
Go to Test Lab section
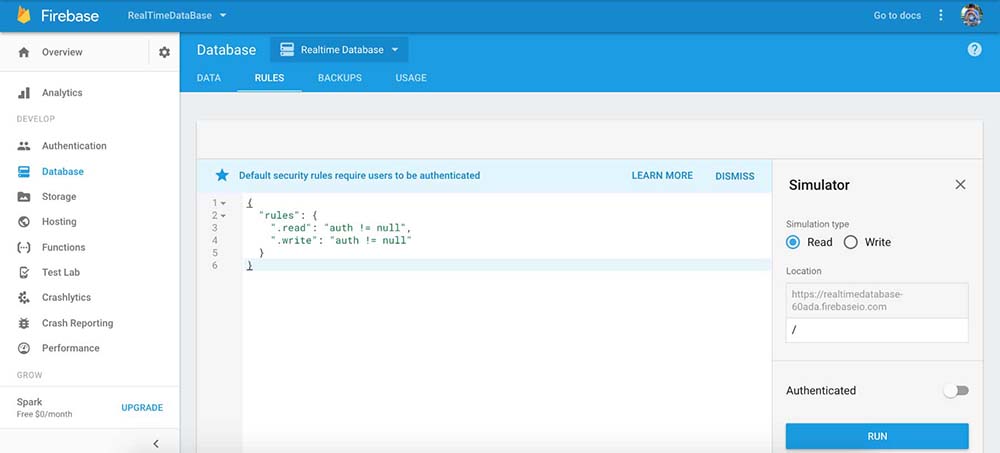pos(60,272)
